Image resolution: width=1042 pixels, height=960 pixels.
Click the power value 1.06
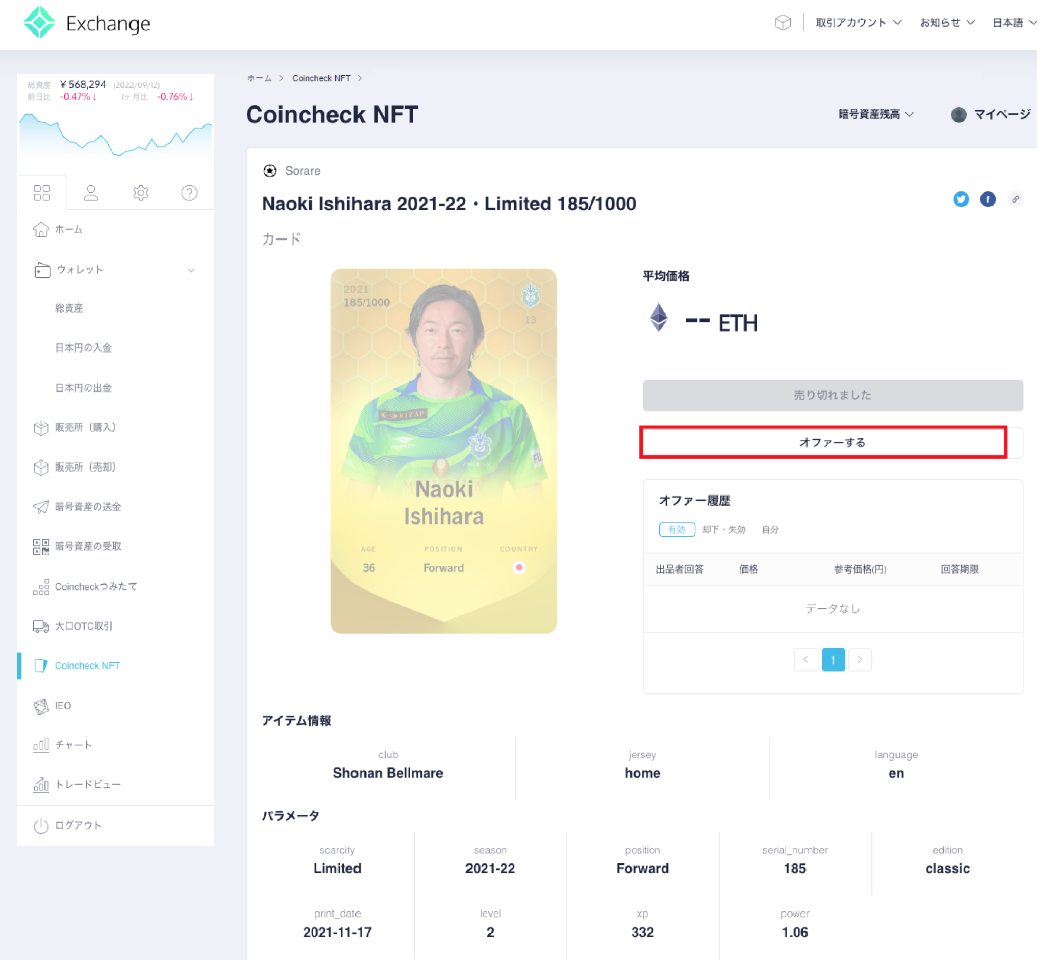pyautogui.click(x=795, y=933)
